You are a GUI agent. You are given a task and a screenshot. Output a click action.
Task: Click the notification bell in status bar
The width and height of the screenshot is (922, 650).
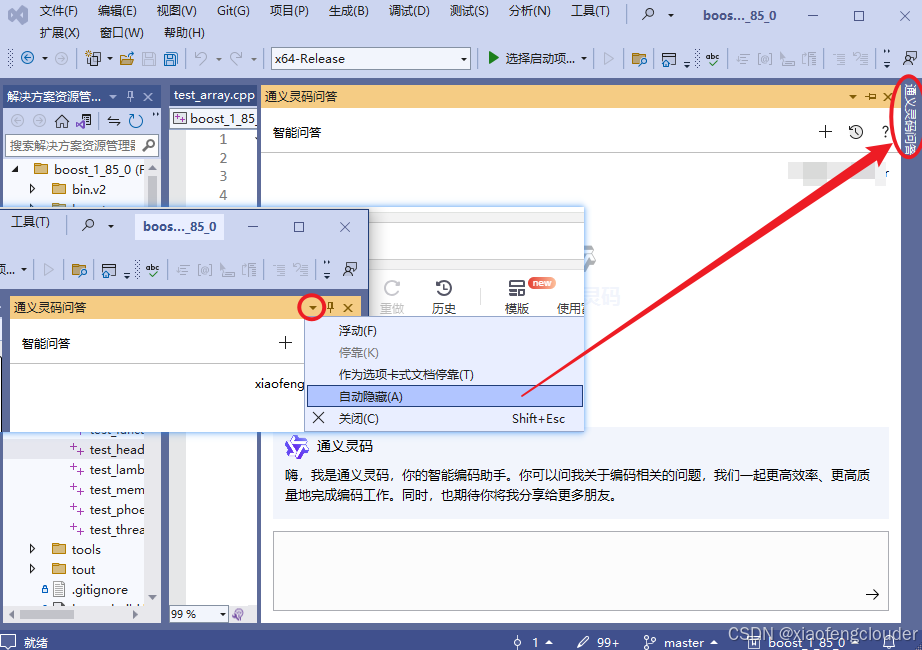pyautogui.click(x=890, y=642)
